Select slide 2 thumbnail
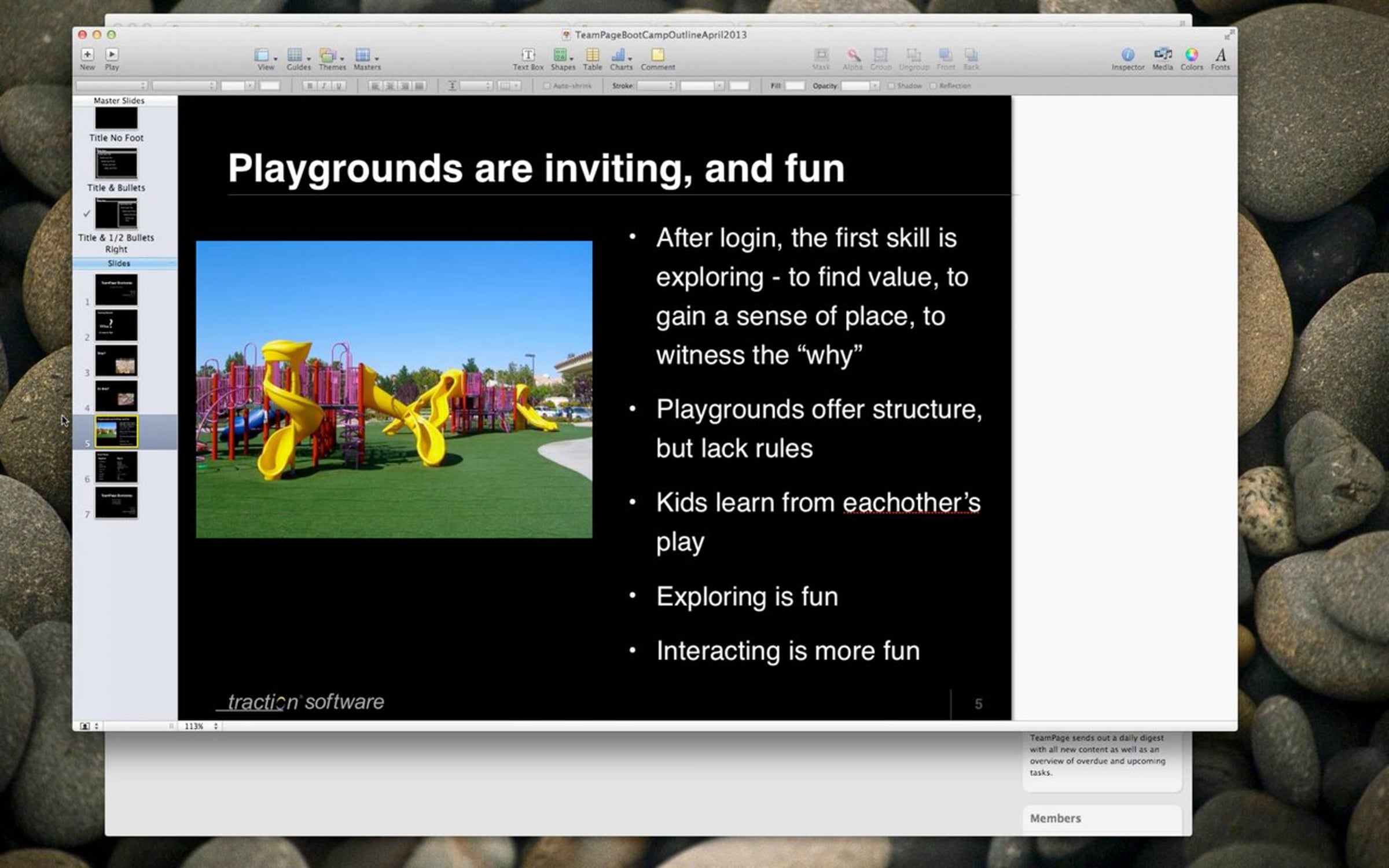Image resolution: width=1389 pixels, height=868 pixels. pos(116,325)
